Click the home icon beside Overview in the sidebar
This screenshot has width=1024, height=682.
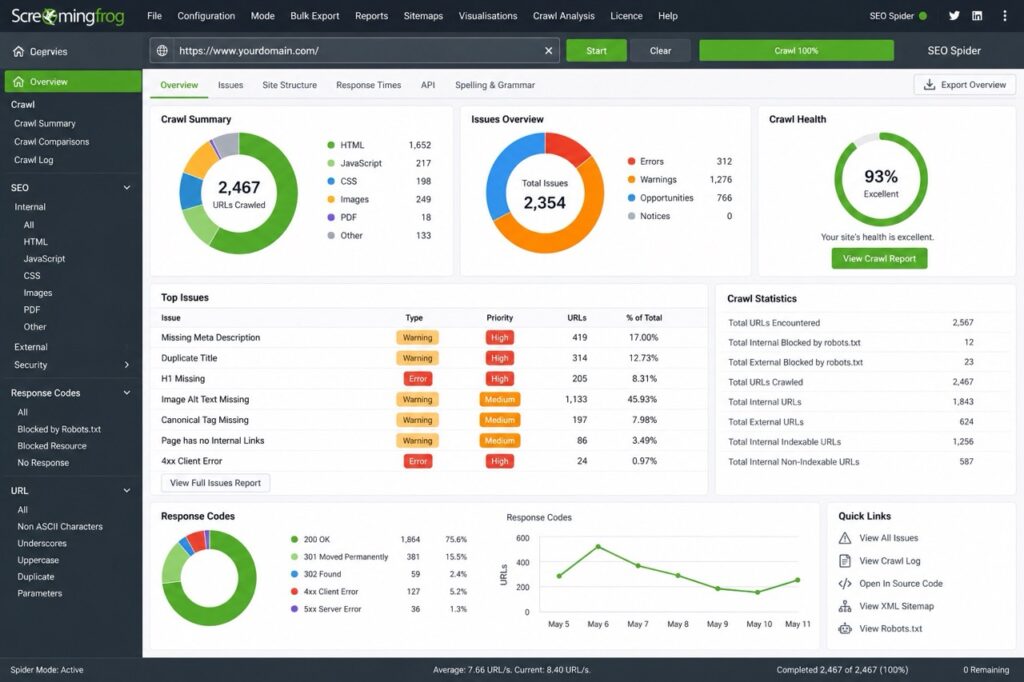pyautogui.click(x=18, y=82)
